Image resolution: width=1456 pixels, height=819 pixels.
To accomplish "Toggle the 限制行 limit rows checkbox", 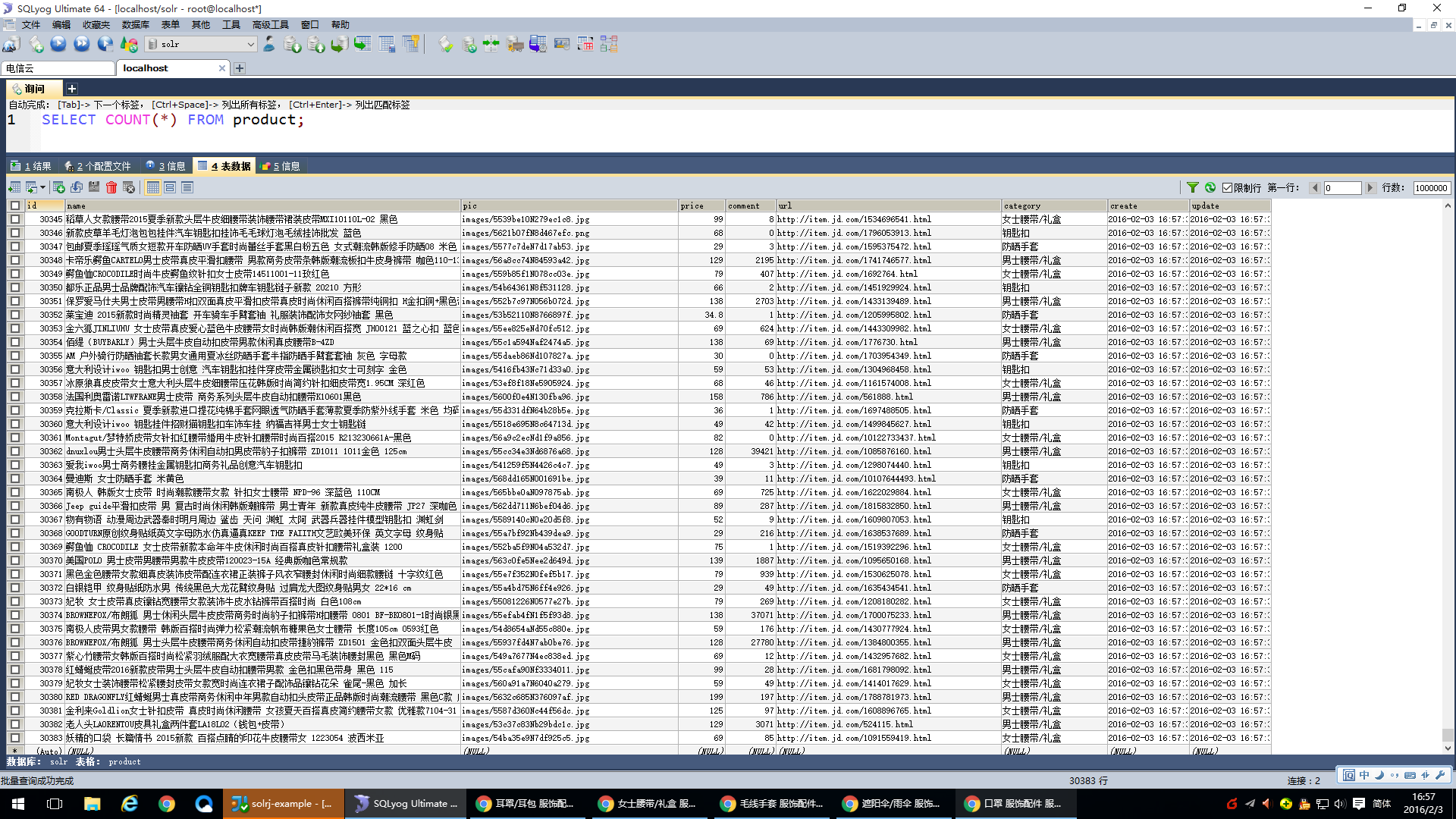I will (1227, 188).
